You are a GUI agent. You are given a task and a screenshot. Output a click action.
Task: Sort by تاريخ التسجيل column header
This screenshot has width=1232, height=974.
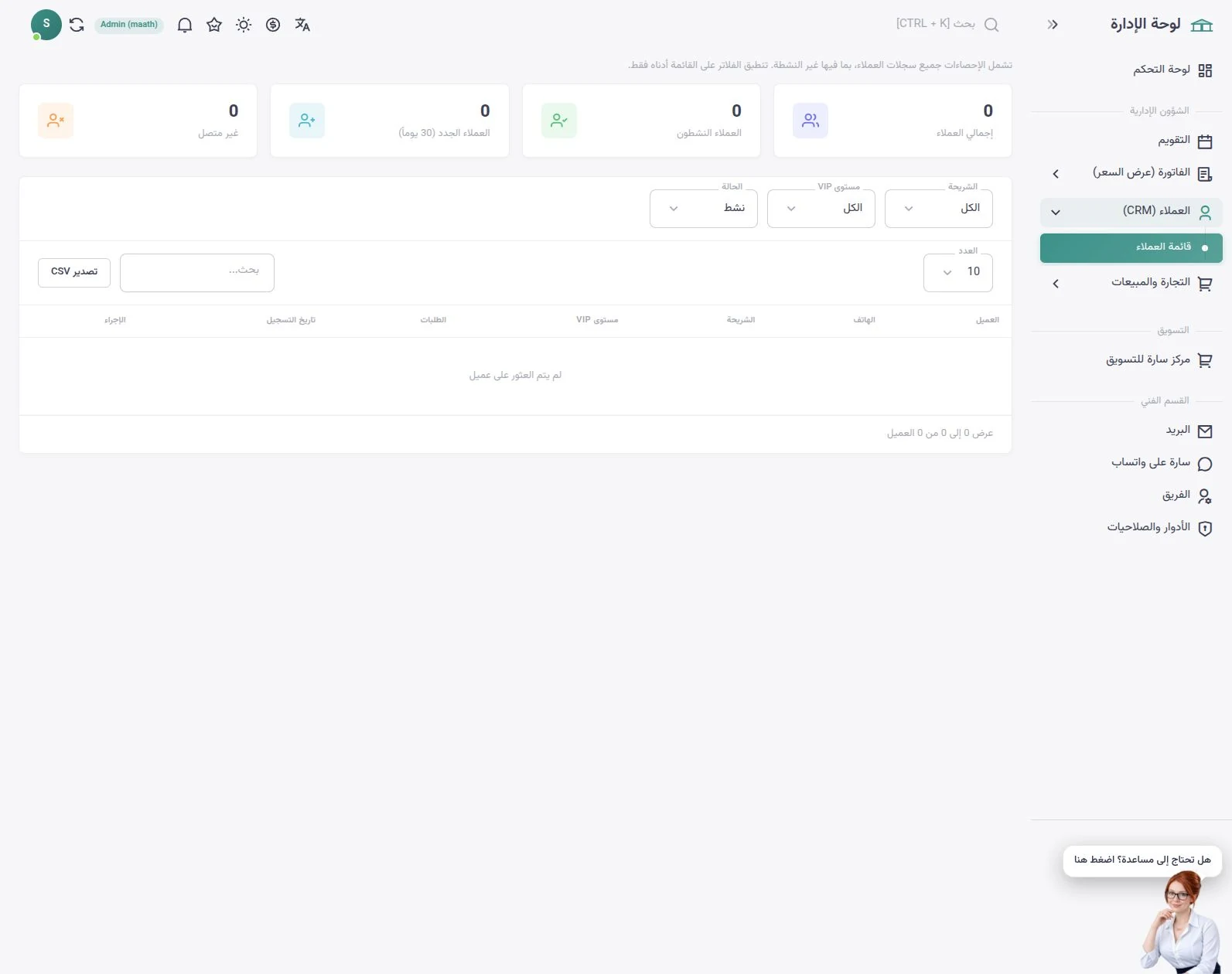[292, 320]
